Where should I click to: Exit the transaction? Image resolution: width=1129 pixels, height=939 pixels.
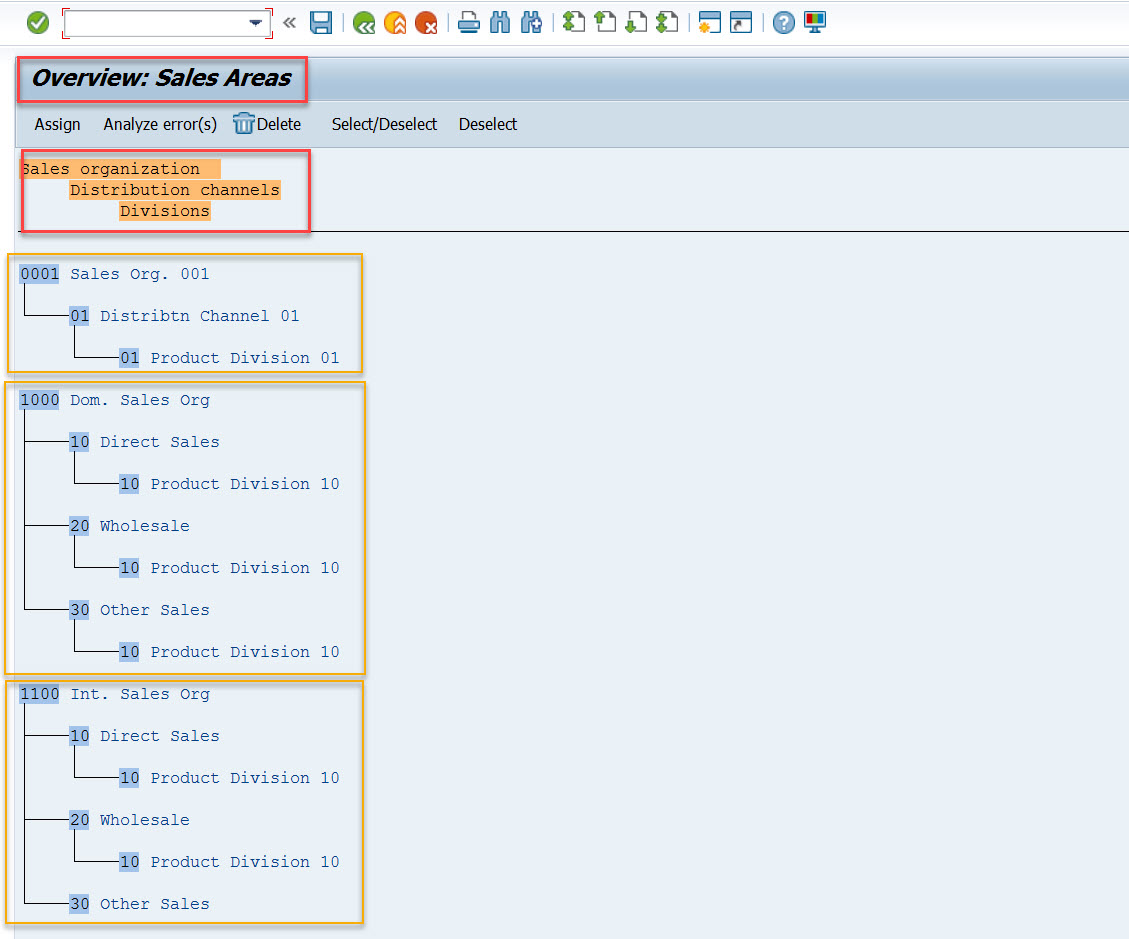(395, 22)
